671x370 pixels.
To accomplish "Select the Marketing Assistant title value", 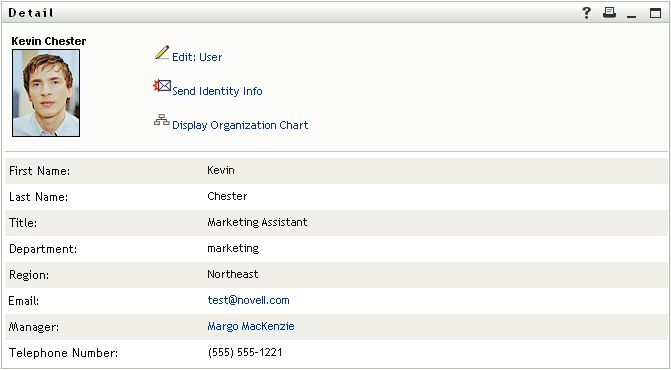I will tap(257, 222).
